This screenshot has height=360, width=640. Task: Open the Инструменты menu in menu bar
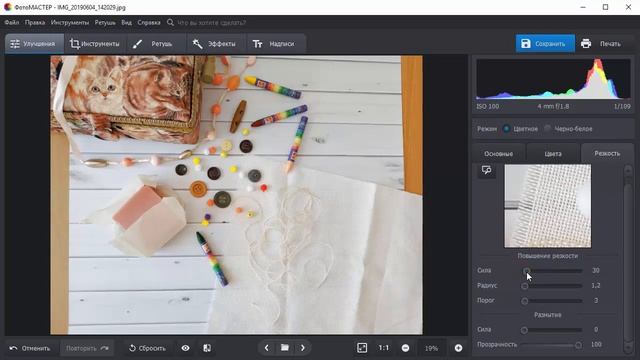pos(70,22)
